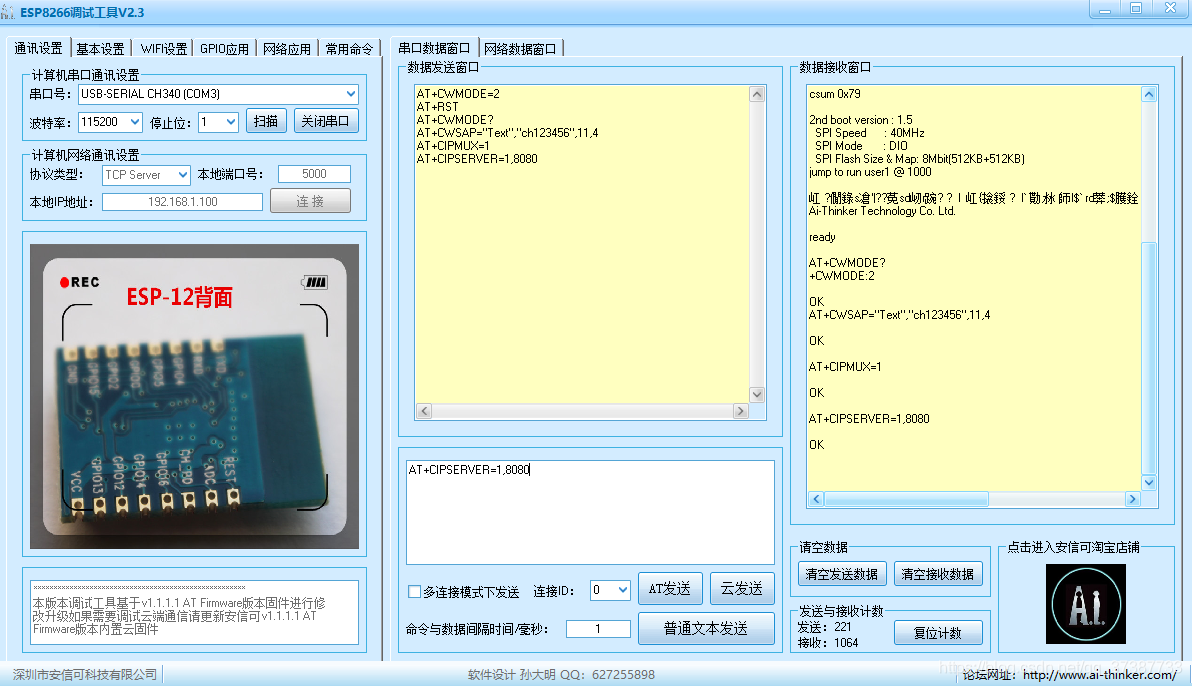
Task: Click AT+CIPMUX=1 line in send window
Action: [x=453, y=146]
